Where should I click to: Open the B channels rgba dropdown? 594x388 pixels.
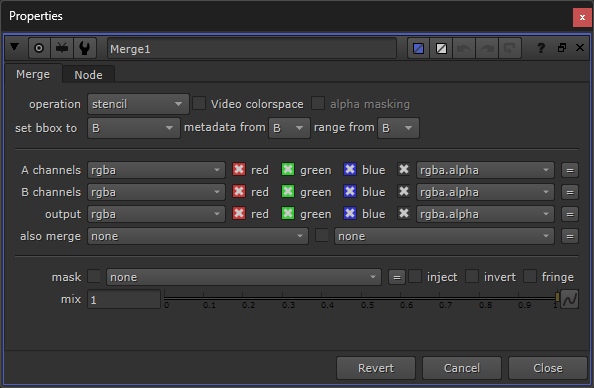click(x=156, y=192)
